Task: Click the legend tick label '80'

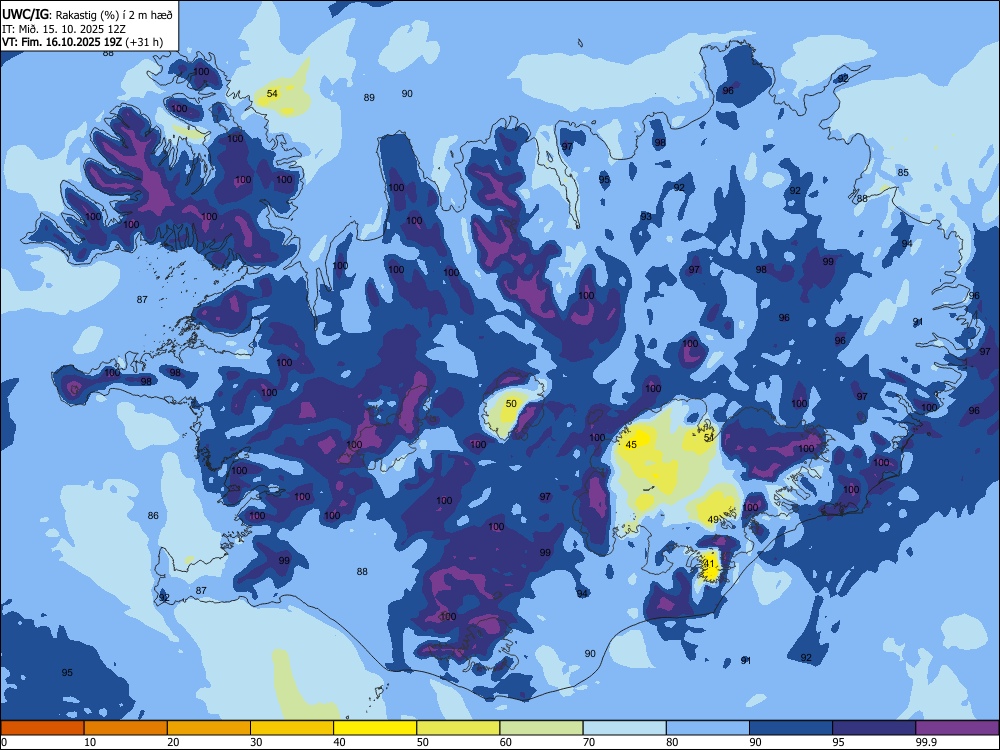Action: point(672,742)
